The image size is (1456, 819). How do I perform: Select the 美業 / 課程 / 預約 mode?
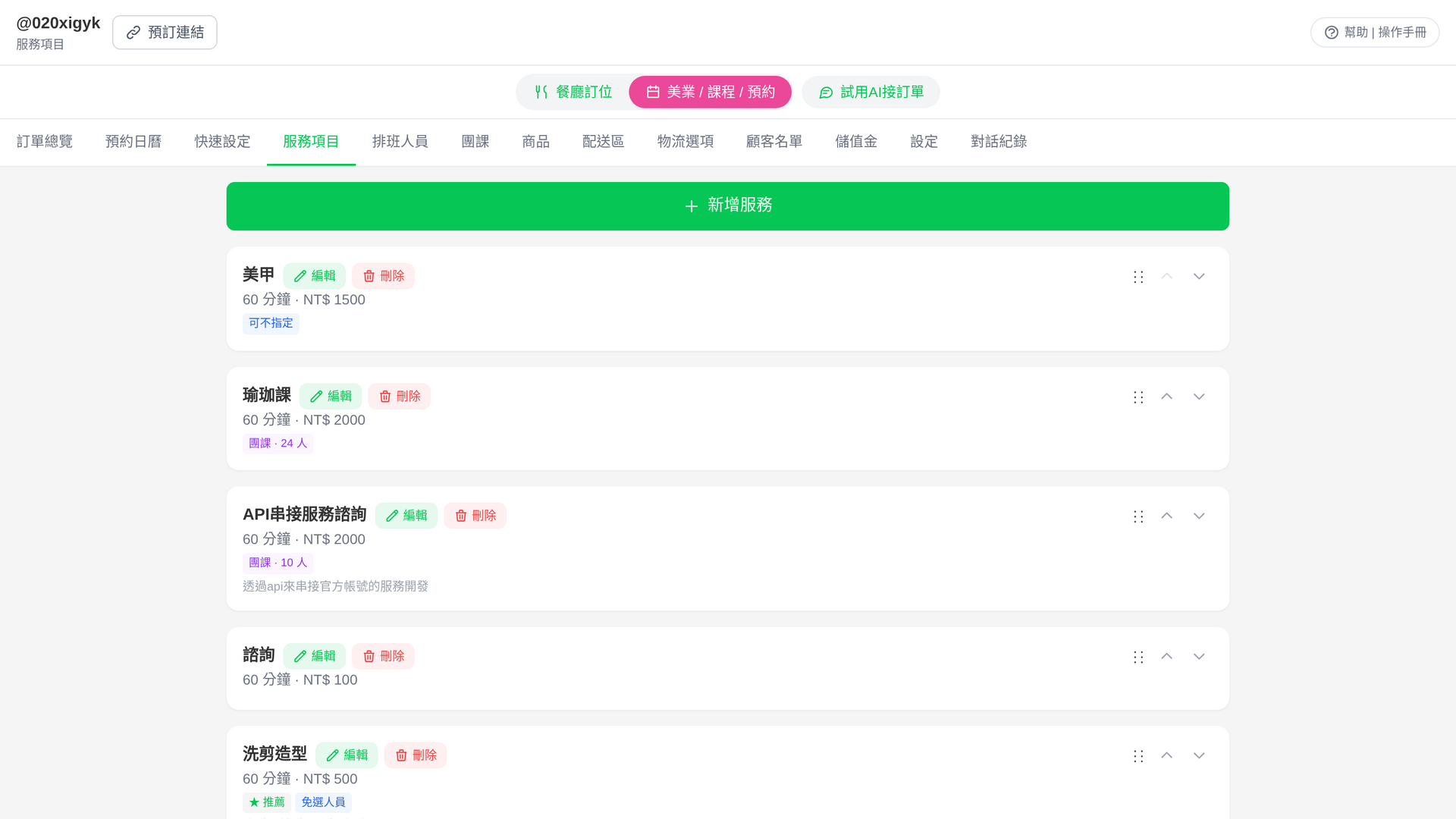(x=711, y=93)
